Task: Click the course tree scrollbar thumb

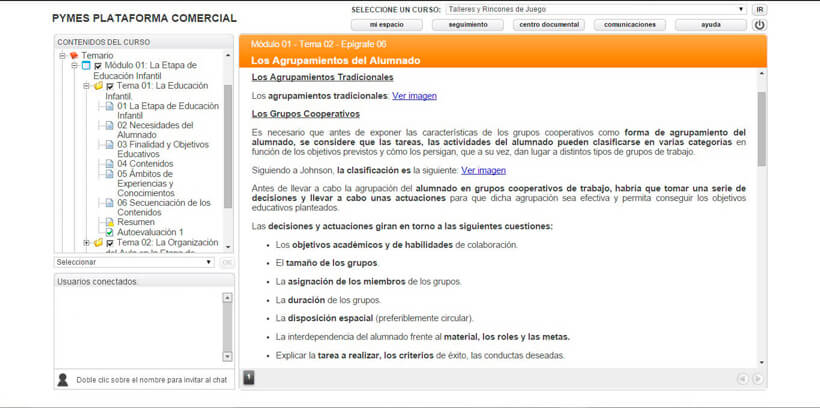Action: pos(227,146)
